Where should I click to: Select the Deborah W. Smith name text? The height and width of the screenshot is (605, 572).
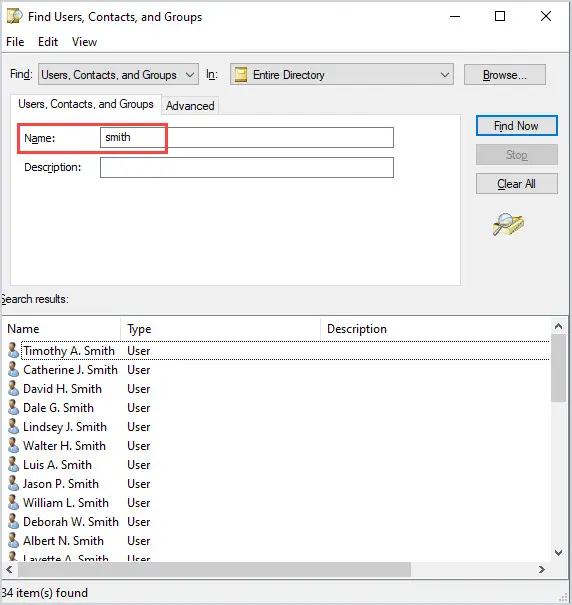(71, 522)
